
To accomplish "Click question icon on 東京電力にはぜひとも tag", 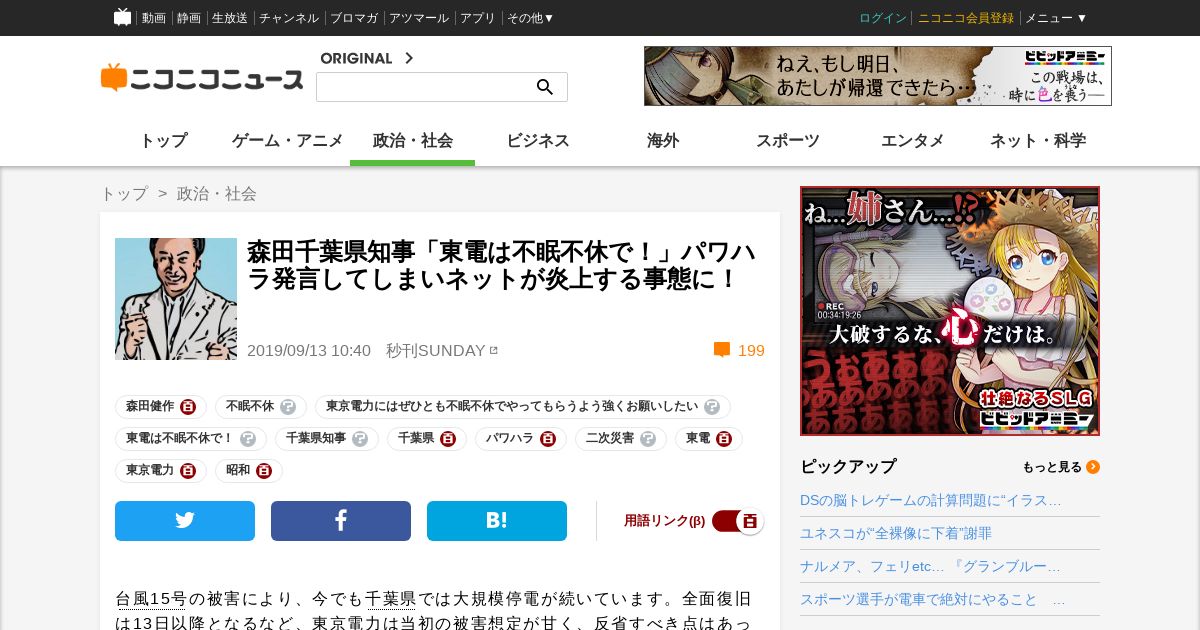I will [712, 407].
